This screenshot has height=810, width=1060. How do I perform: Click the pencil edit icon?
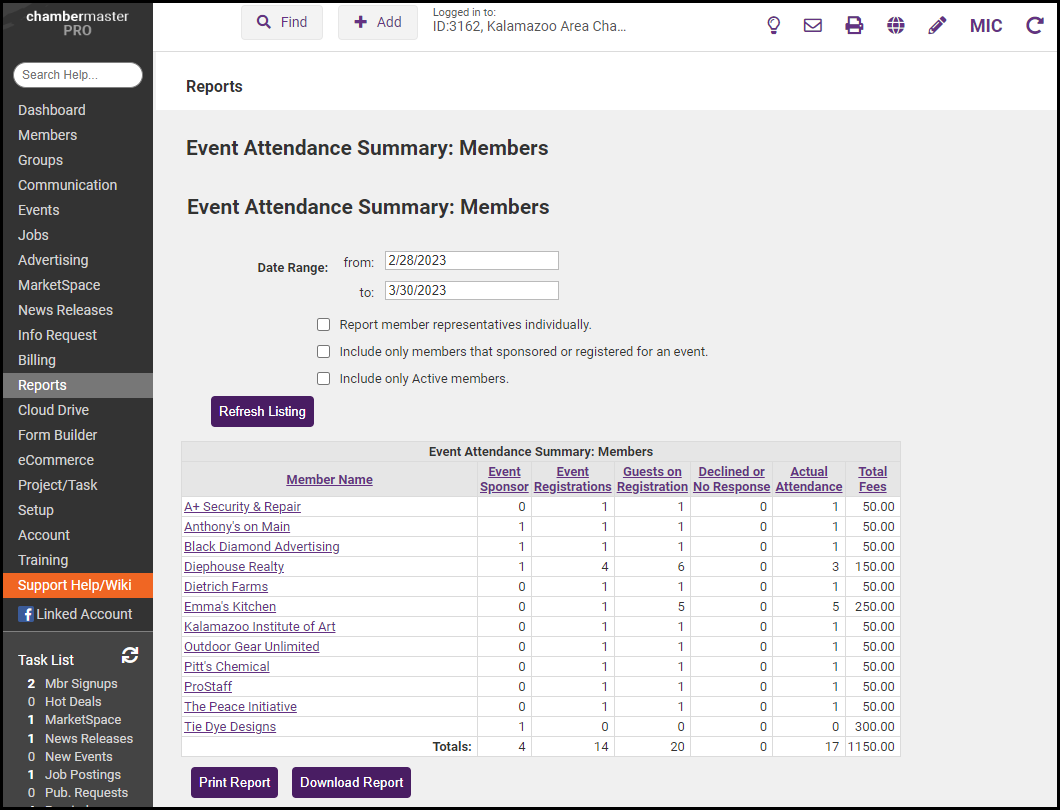coord(937,25)
